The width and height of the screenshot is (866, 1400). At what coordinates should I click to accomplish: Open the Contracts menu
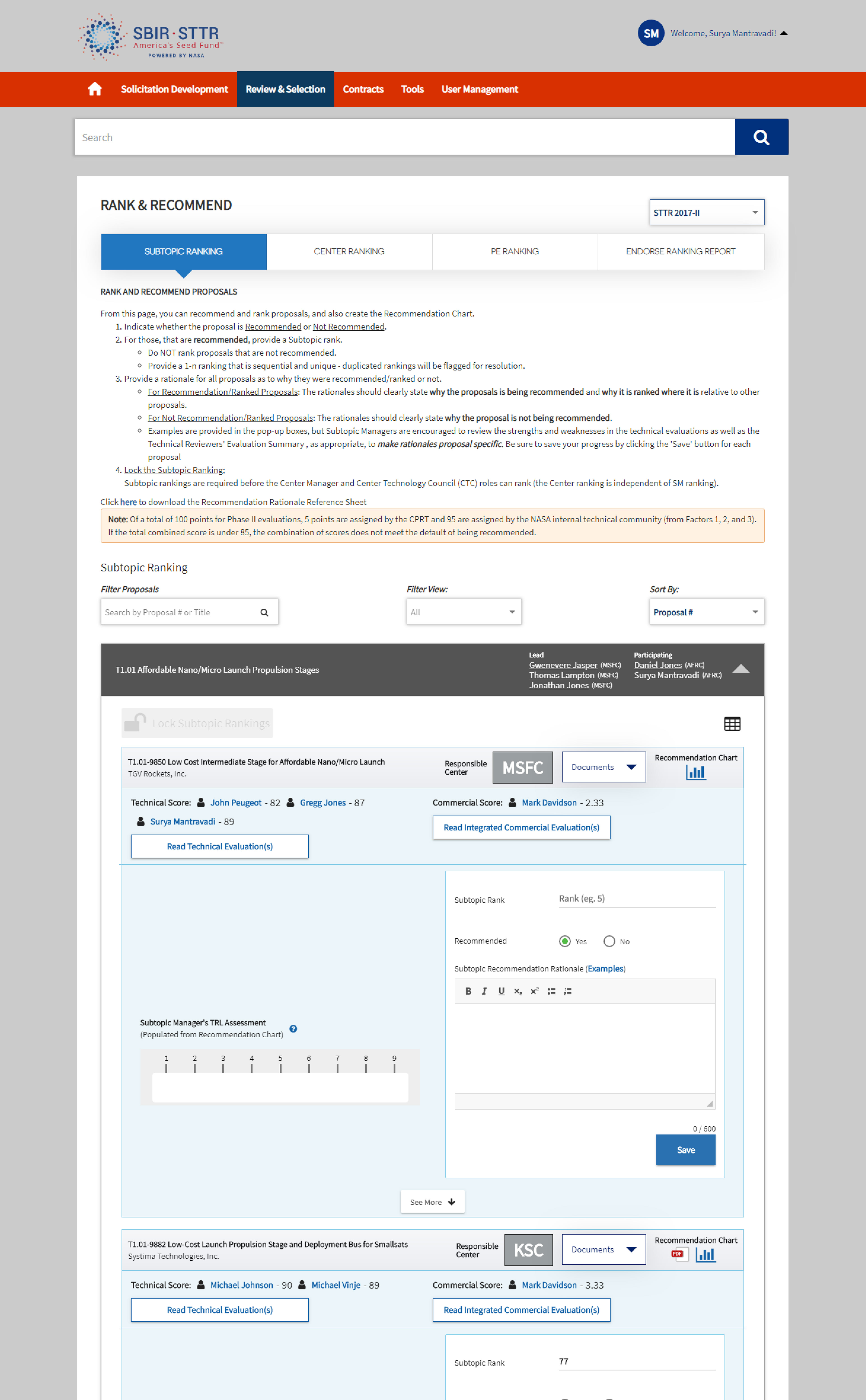[363, 89]
